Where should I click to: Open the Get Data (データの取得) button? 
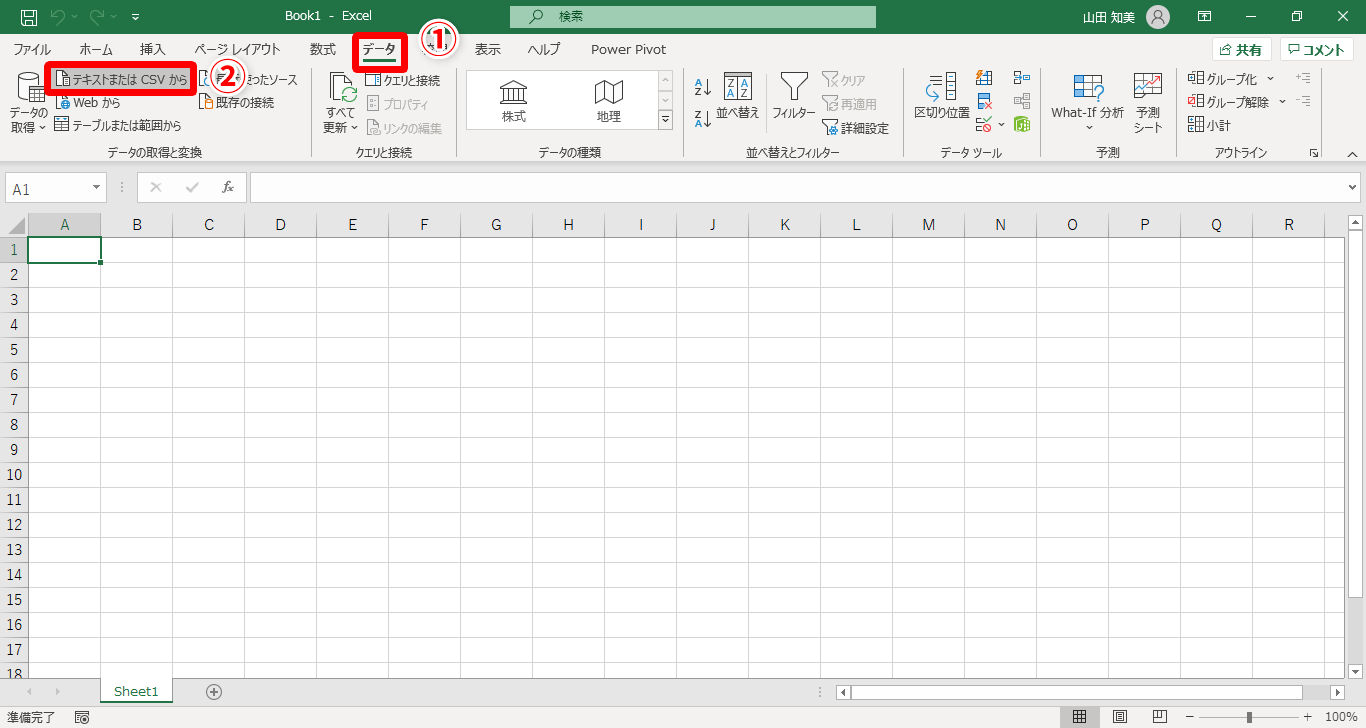point(29,103)
